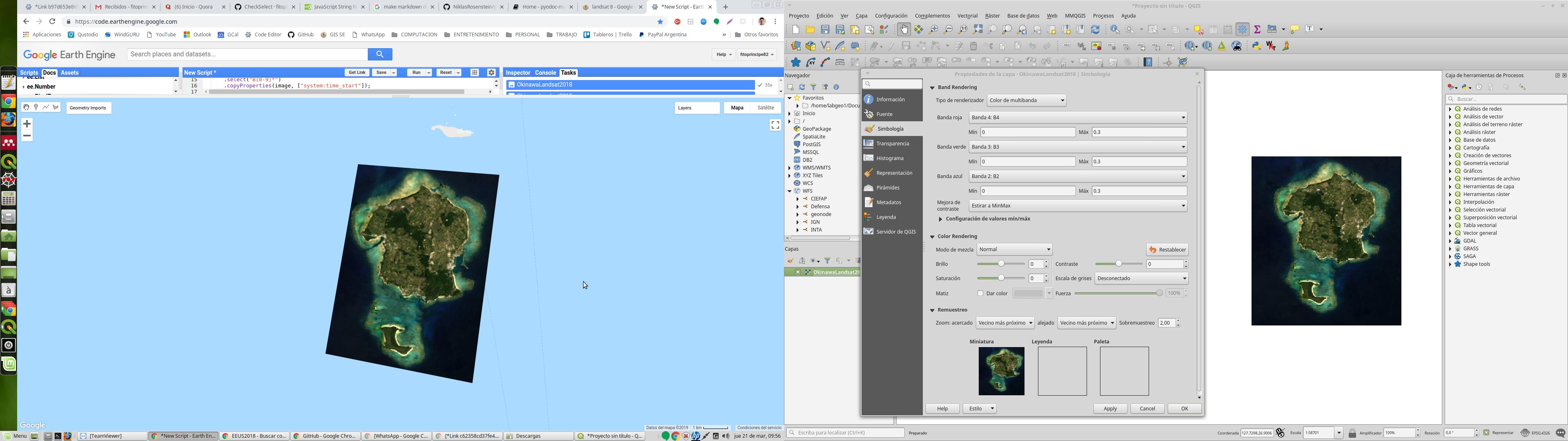This screenshot has height=441, width=1568.
Task: Select Earth Engine map hand pan tool
Action: pos(26,107)
